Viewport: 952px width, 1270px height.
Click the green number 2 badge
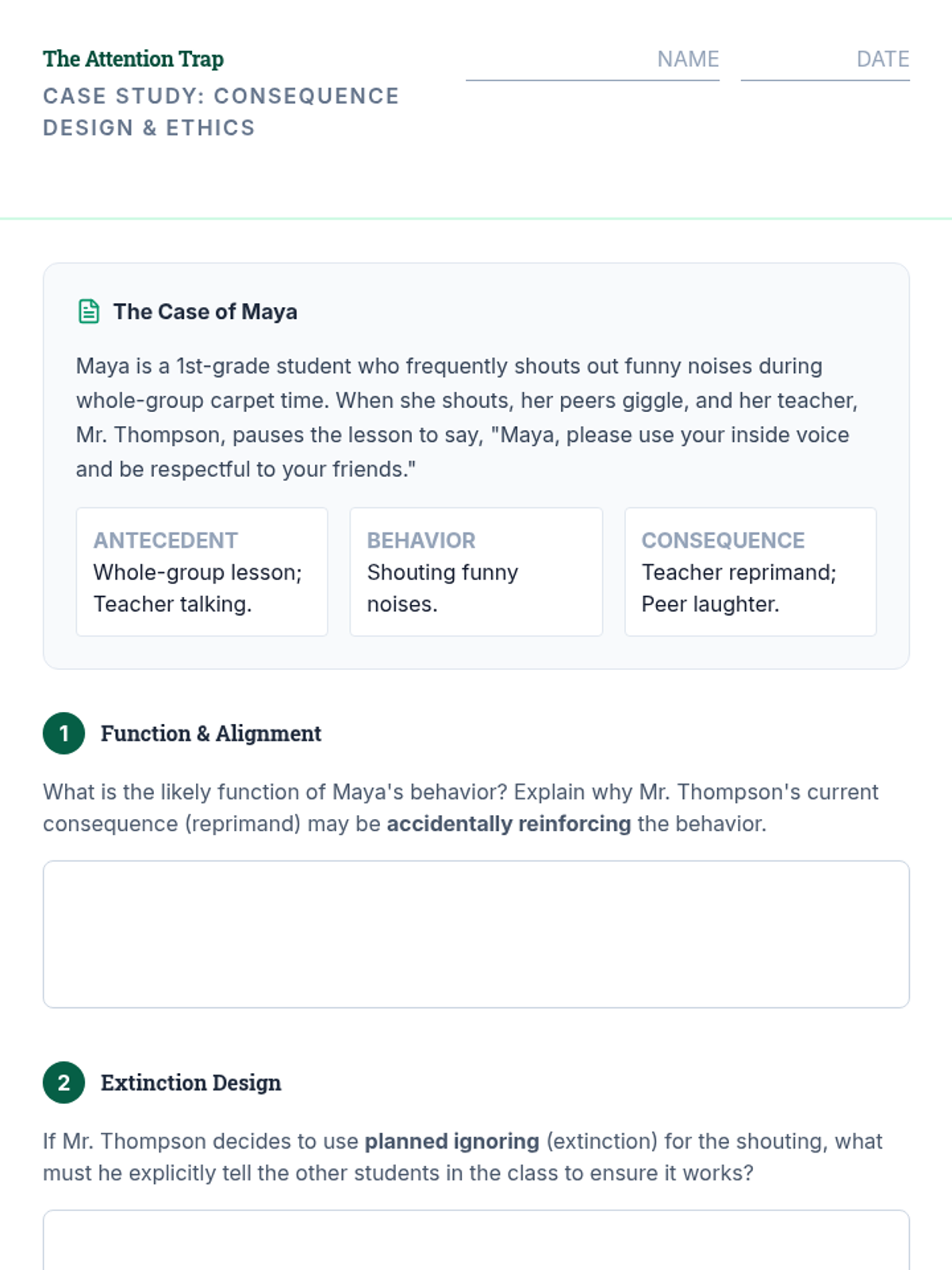click(x=63, y=1082)
